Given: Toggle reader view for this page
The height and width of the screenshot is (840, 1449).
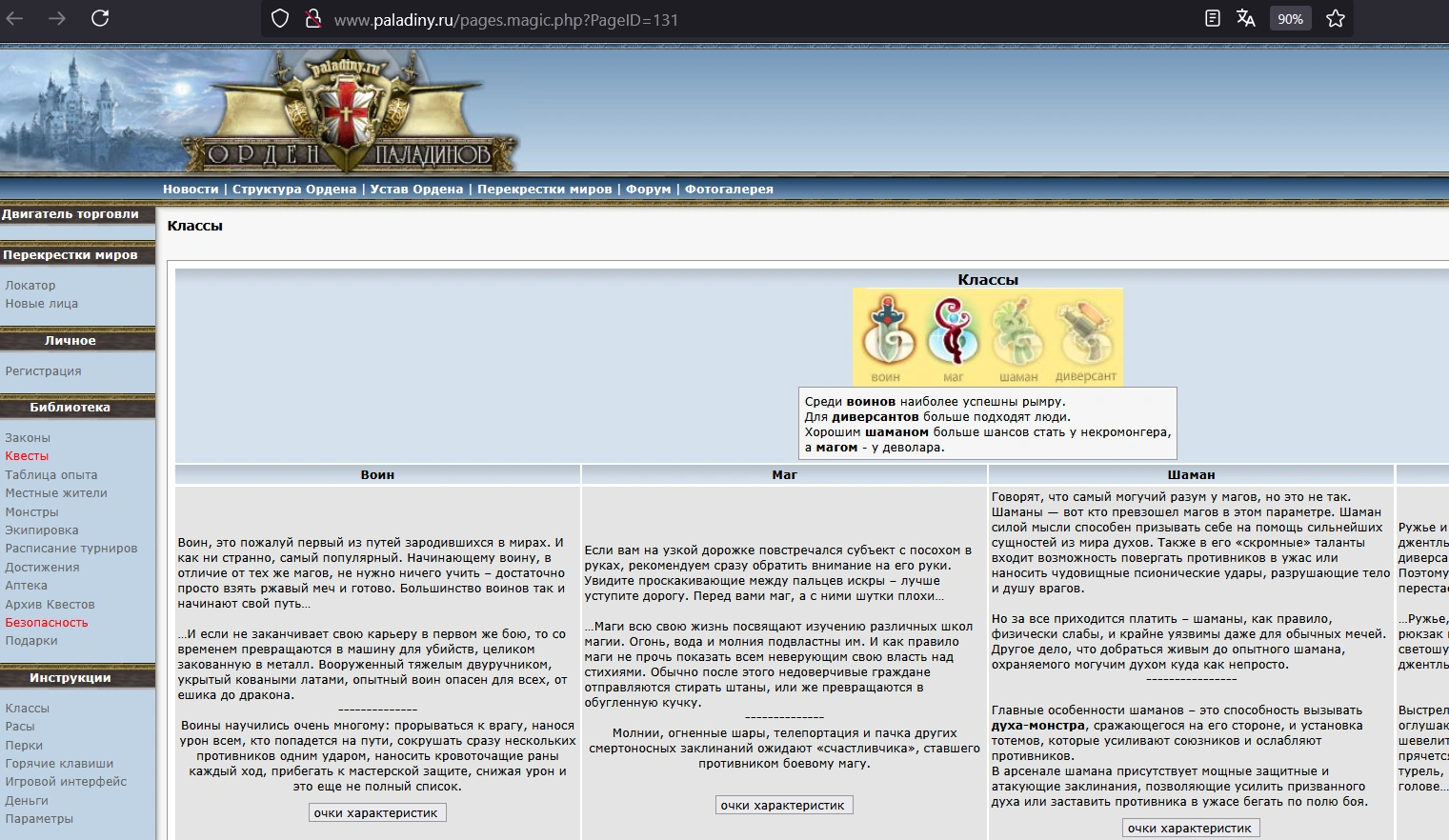Looking at the screenshot, I should pos(1212,19).
